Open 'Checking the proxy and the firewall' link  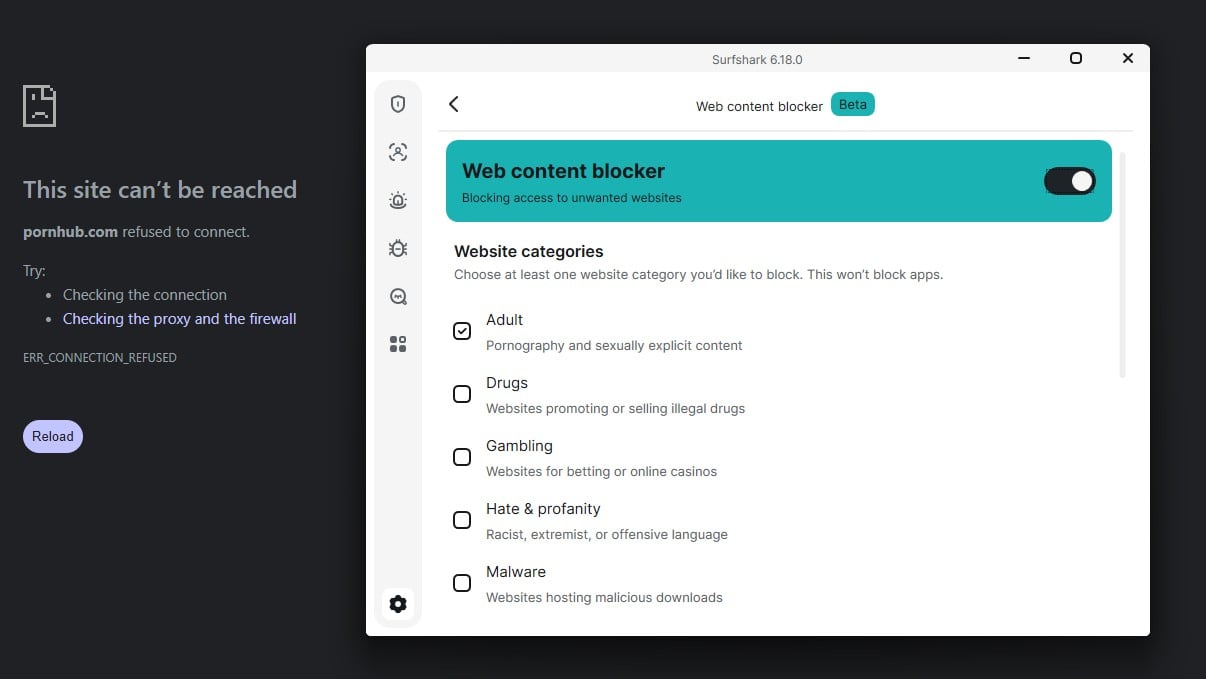180,319
